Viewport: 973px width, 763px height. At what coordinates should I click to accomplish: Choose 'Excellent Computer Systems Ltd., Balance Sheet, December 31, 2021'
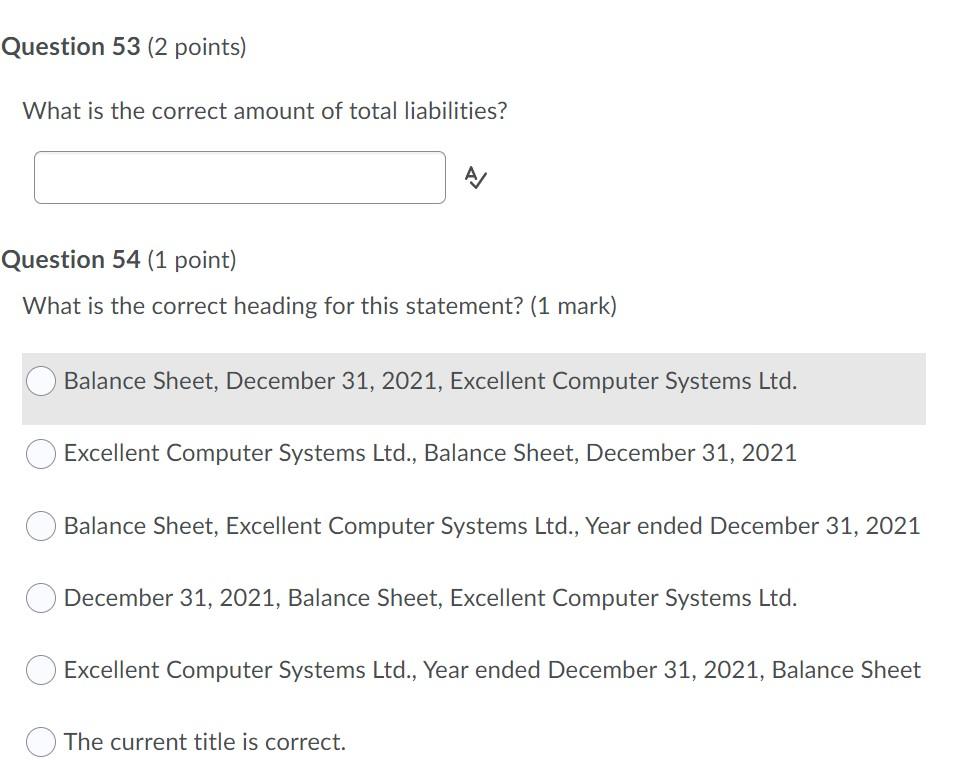coord(40,453)
